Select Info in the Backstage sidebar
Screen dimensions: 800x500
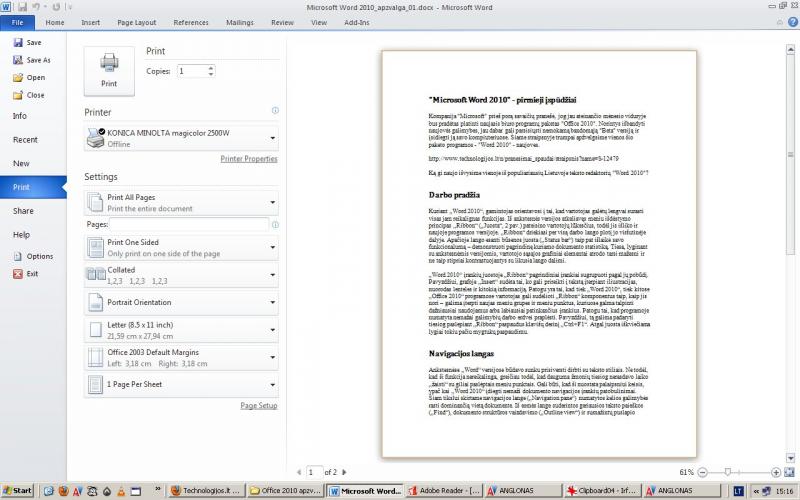pos(33,116)
